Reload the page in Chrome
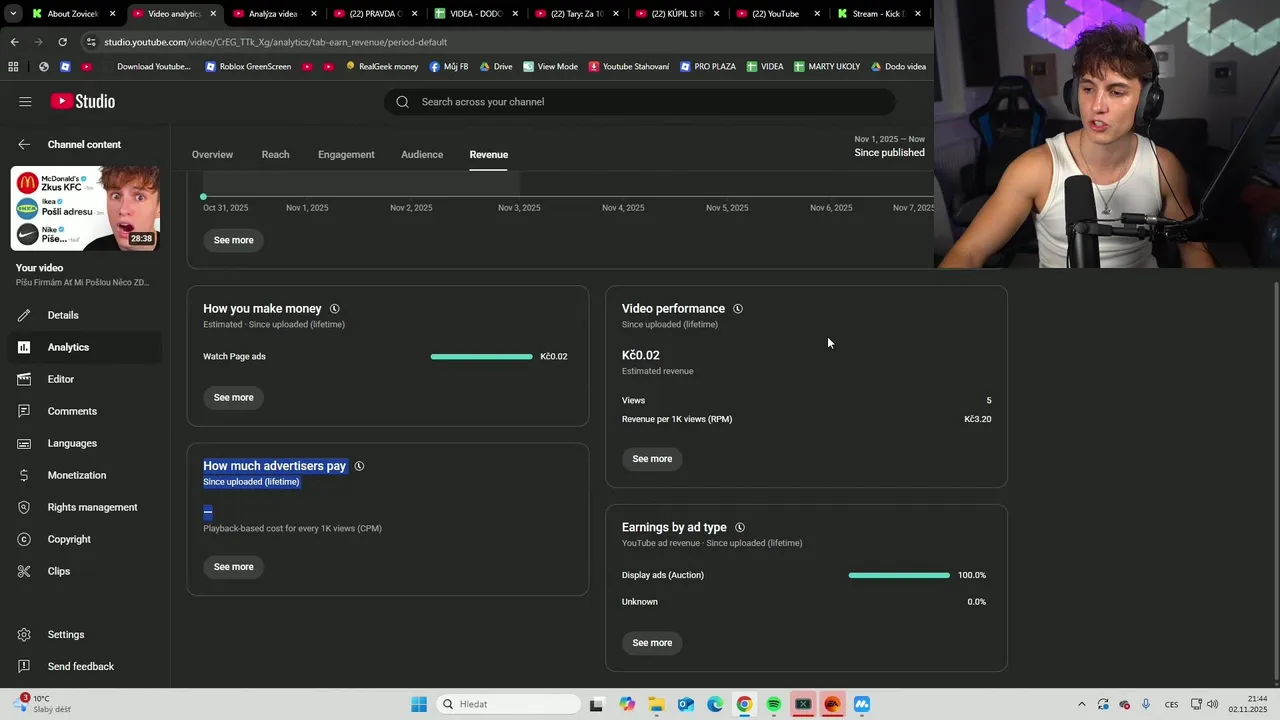This screenshot has height=720, width=1280. click(x=62, y=42)
